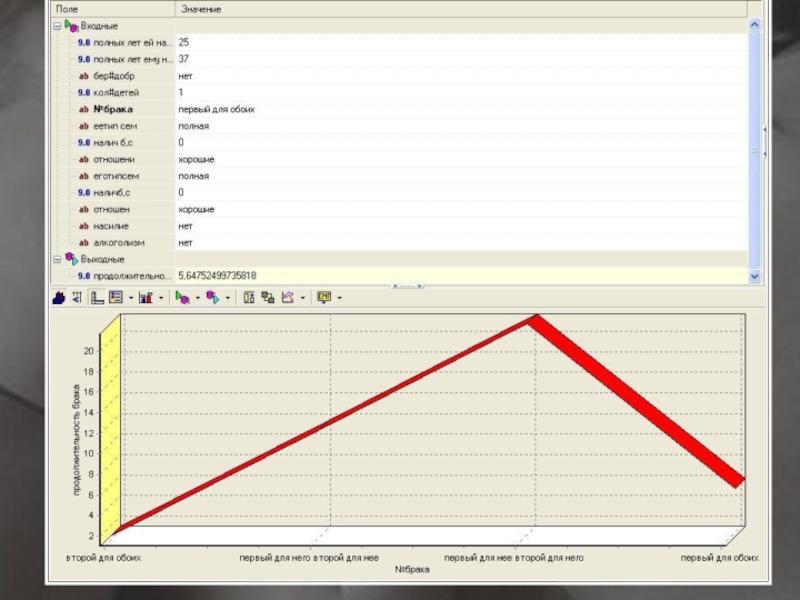
Task: Click the legend list icon in toolbar
Action: tap(115, 297)
